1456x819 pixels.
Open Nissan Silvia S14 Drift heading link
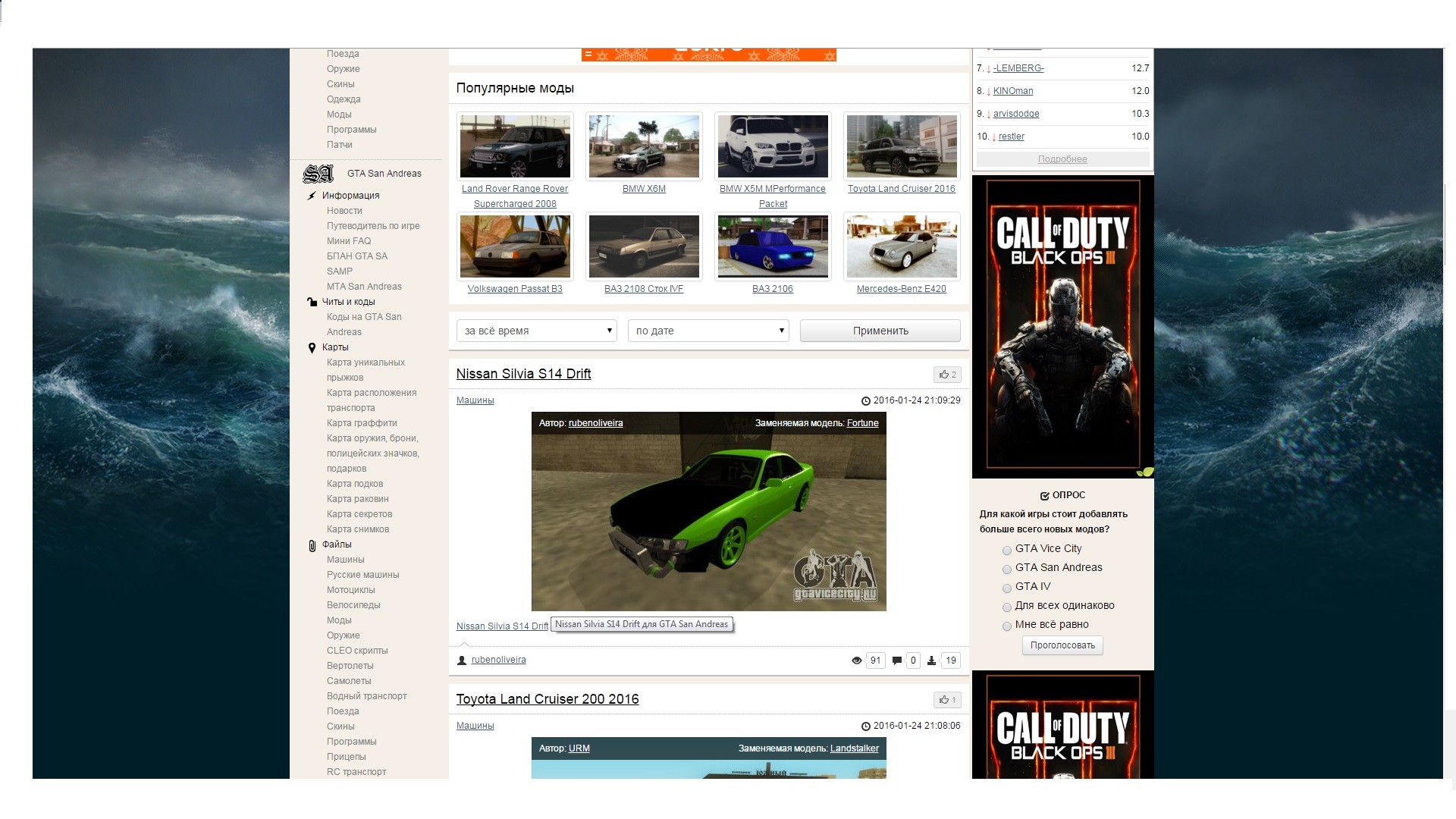523,374
